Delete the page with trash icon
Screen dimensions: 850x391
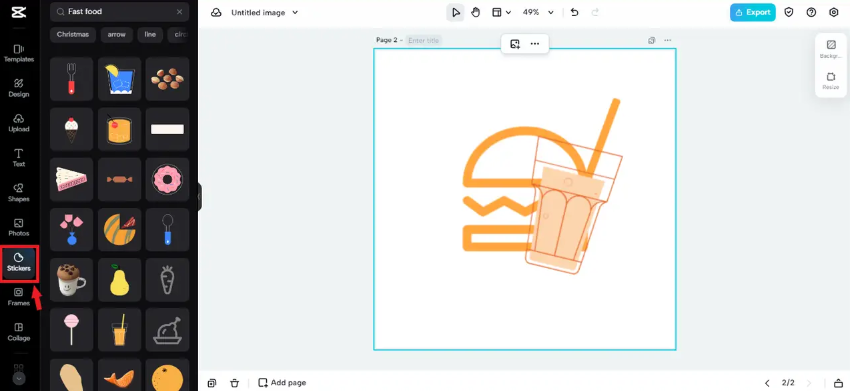click(x=234, y=383)
